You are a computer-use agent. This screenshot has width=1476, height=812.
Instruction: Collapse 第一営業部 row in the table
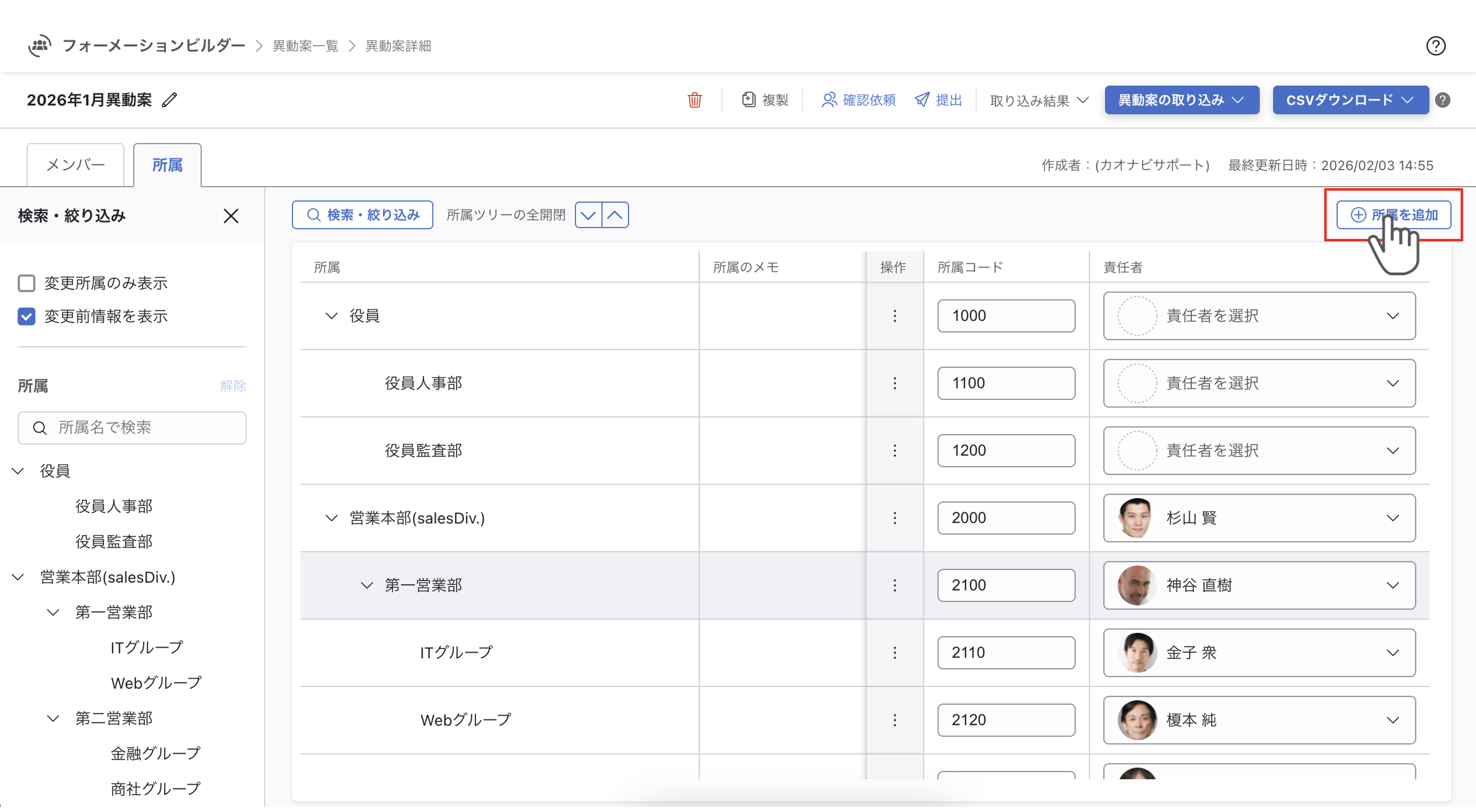click(367, 586)
